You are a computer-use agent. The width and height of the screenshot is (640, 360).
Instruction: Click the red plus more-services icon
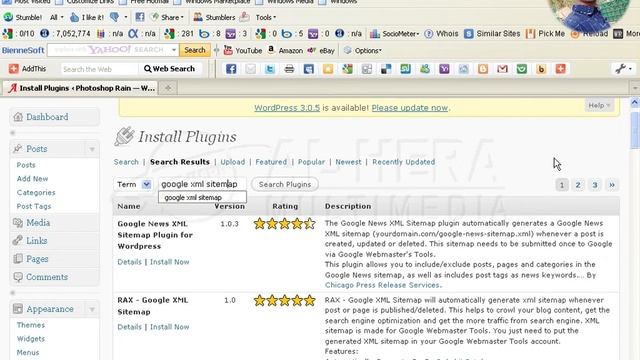tap(560, 69)
